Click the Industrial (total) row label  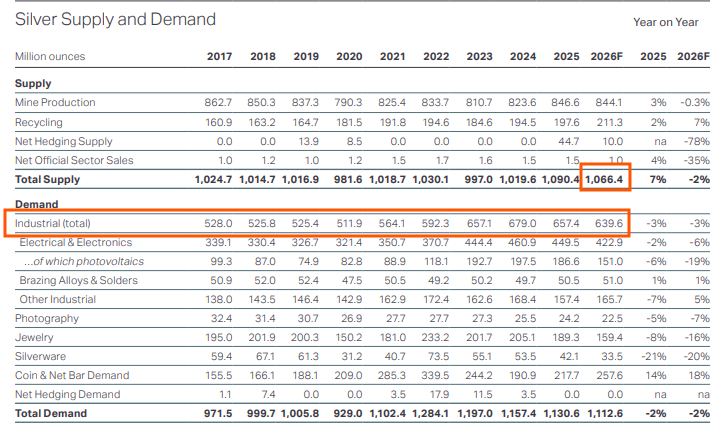coord(53,223)
